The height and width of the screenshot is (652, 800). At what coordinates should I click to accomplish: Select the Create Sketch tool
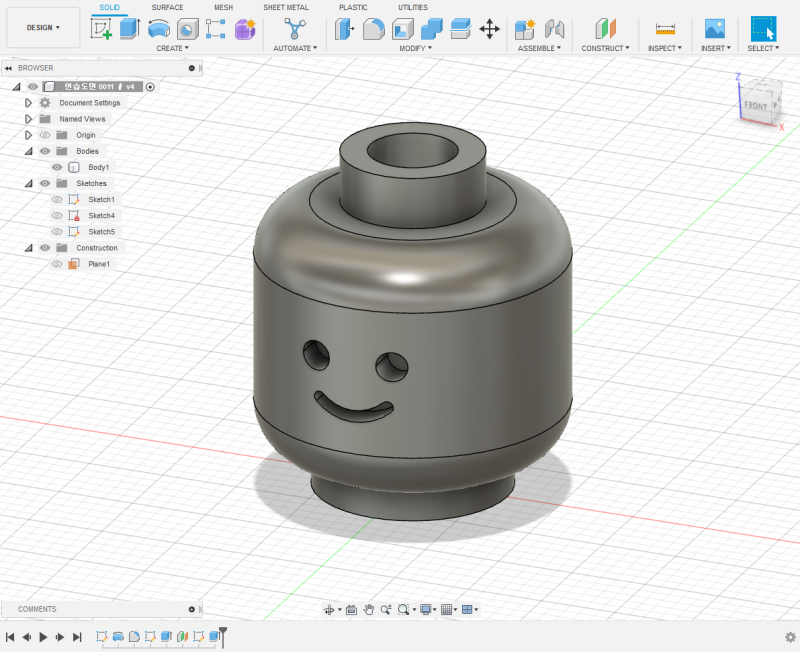coord(101,28)
